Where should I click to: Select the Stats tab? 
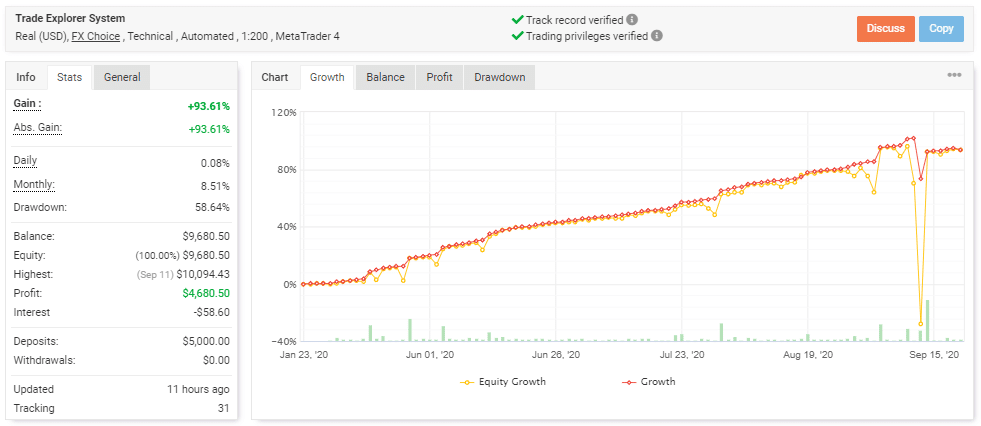pyautogui.click(x=69, y=78)
